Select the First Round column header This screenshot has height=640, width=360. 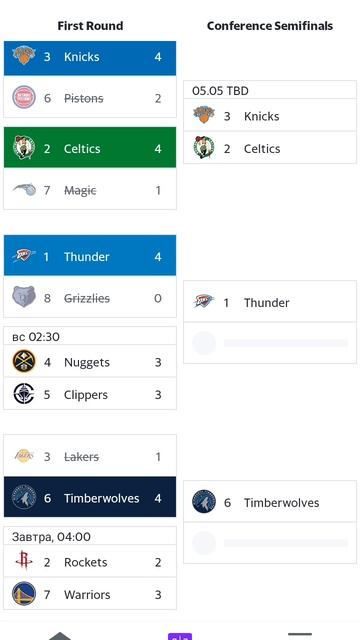(90, 26)
